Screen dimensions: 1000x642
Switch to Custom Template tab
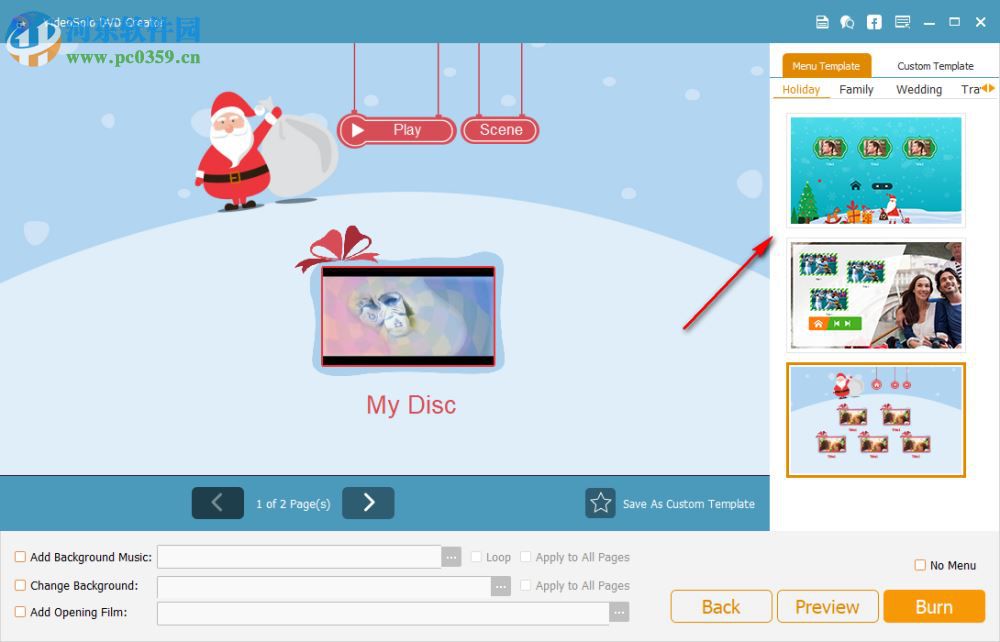tap(934, 65)
